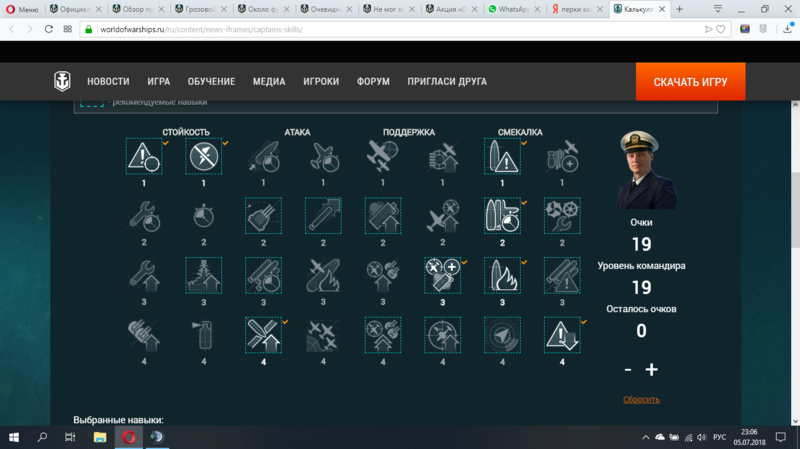Show hidden system tray icons
Screen dimensions: 800x449
[x=645, y=437]
